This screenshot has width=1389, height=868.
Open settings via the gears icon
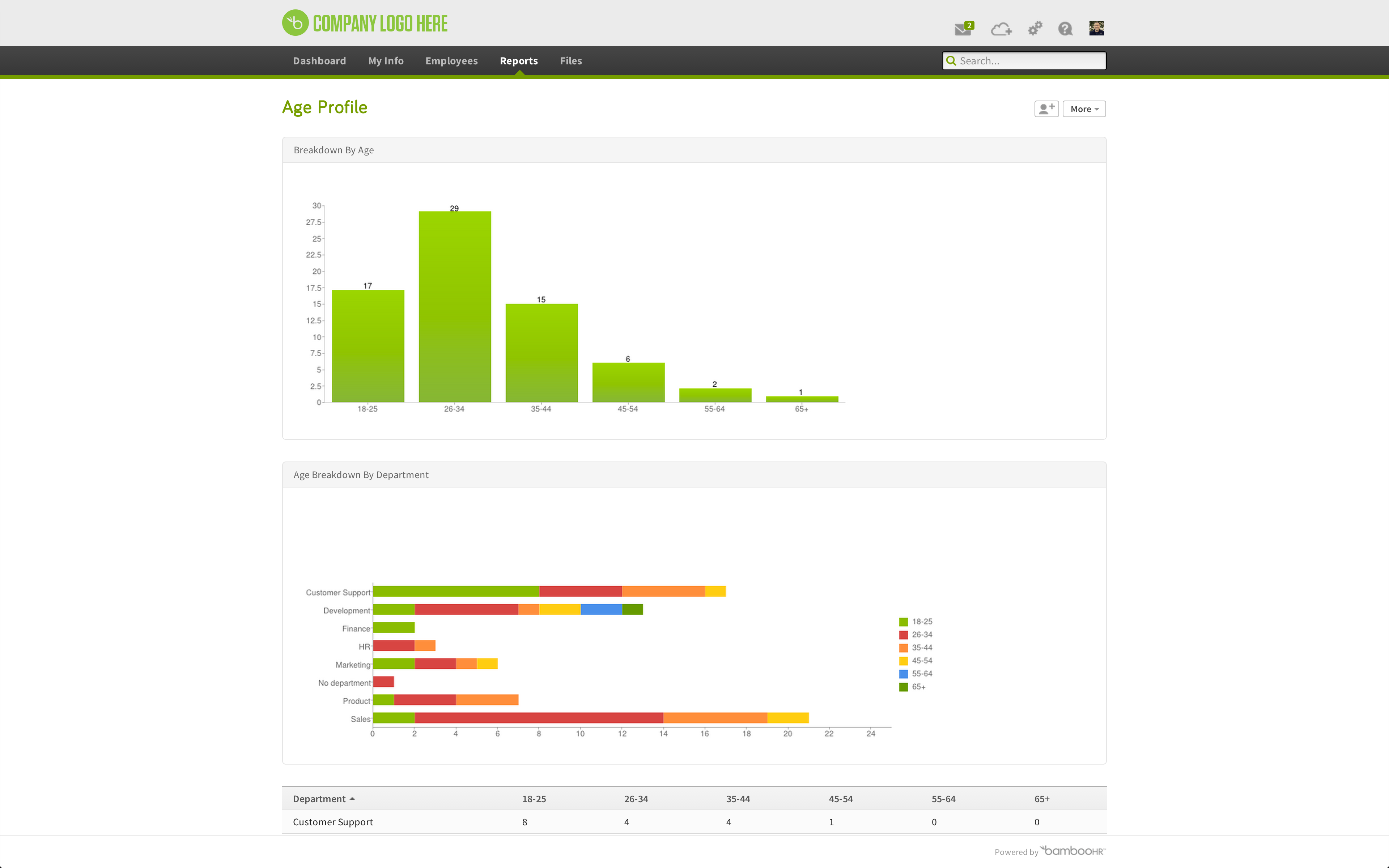[x=1034, y=29]
